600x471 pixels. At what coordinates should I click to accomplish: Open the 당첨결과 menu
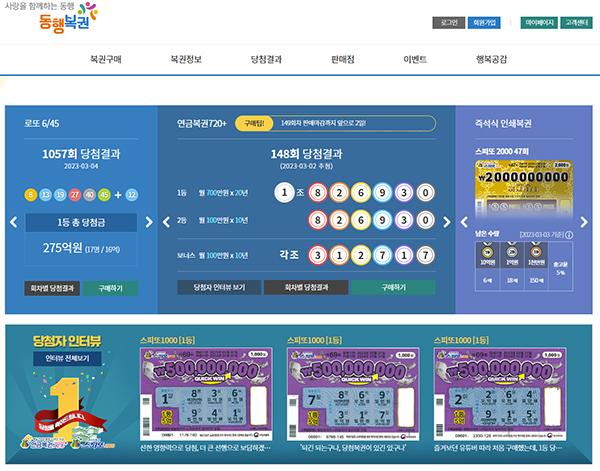point(266,59)
